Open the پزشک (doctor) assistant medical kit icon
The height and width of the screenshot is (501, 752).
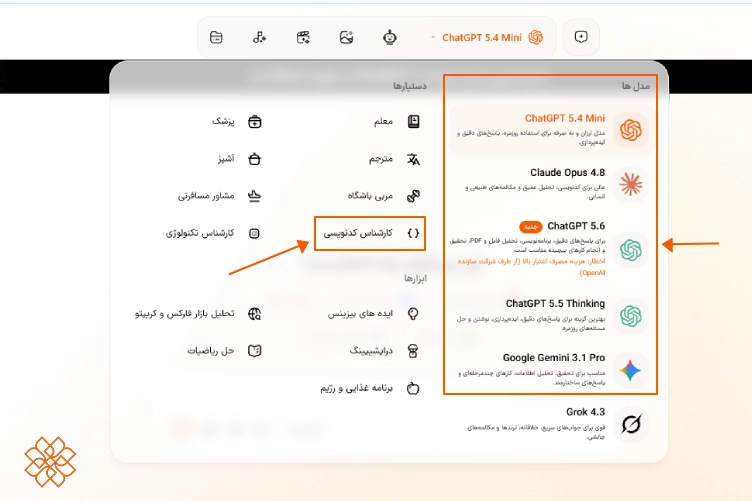pos(255,122)
